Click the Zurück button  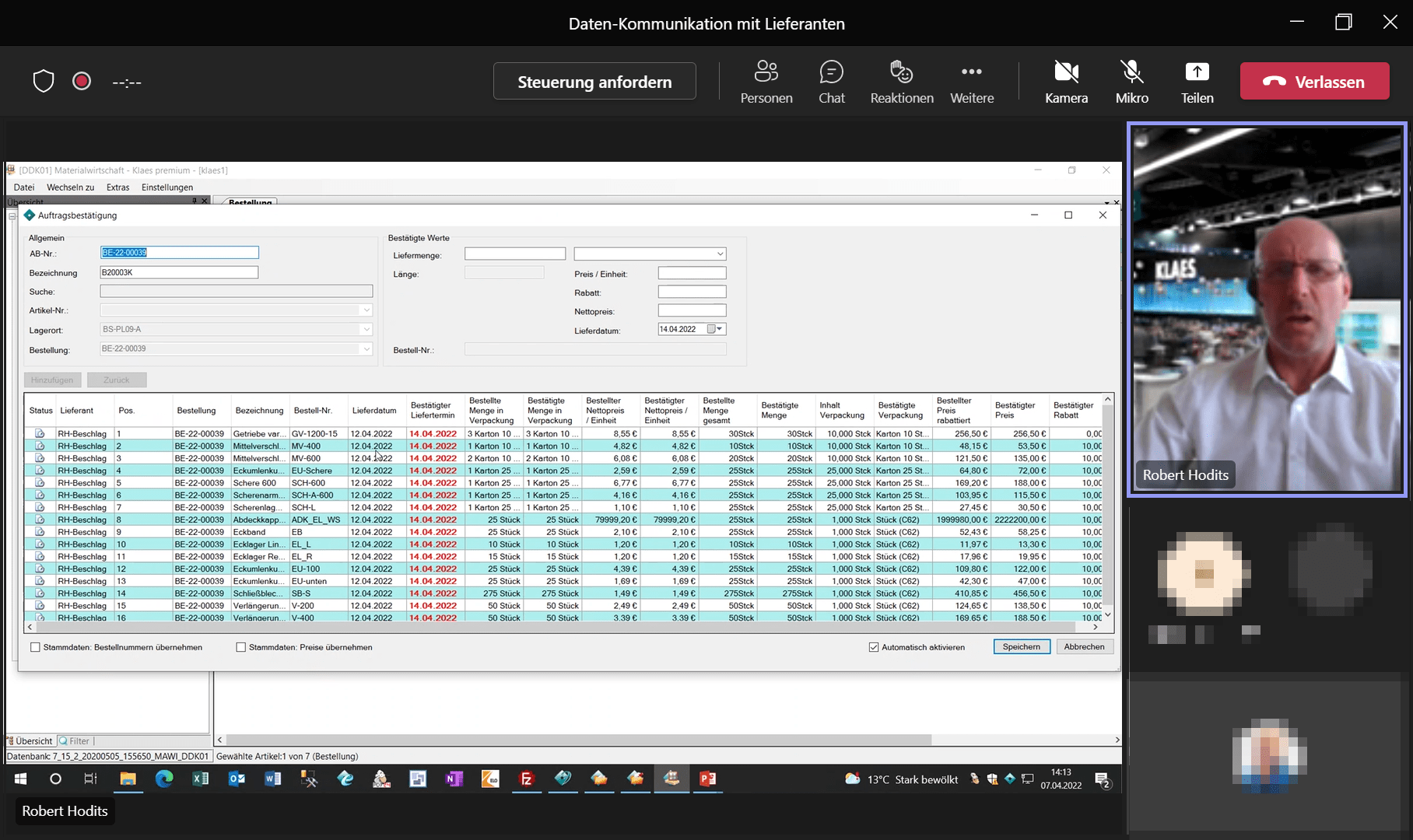(117, 380)
